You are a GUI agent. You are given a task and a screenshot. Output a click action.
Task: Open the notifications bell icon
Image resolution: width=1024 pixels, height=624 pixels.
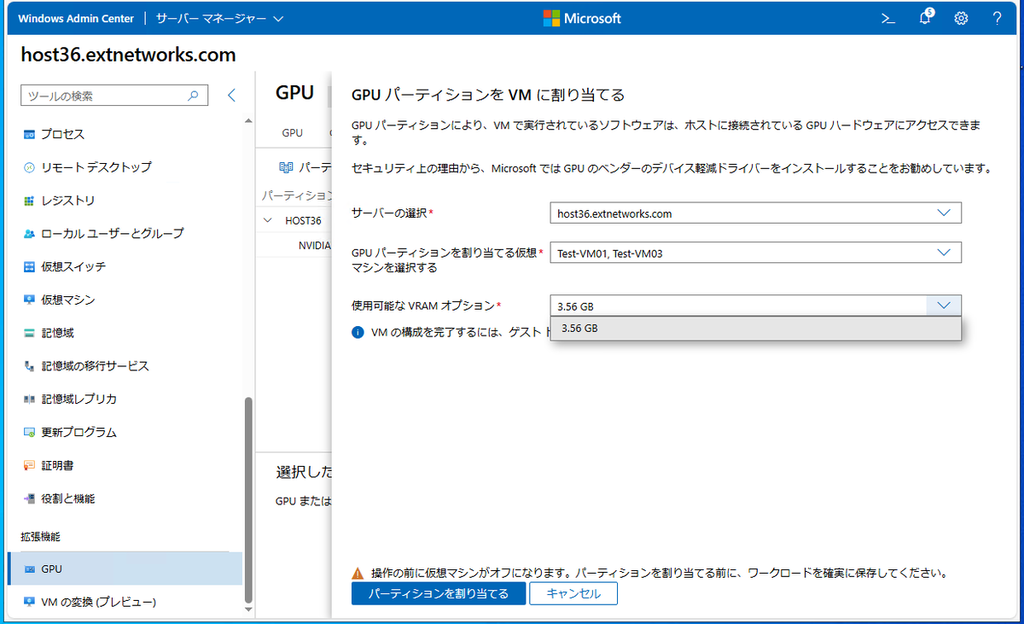coord(926,17)
